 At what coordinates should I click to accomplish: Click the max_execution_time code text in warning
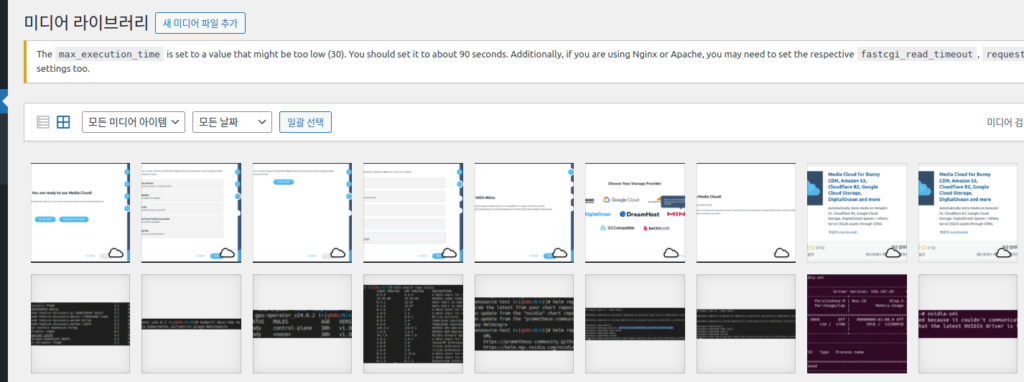(x=108, y=54)
